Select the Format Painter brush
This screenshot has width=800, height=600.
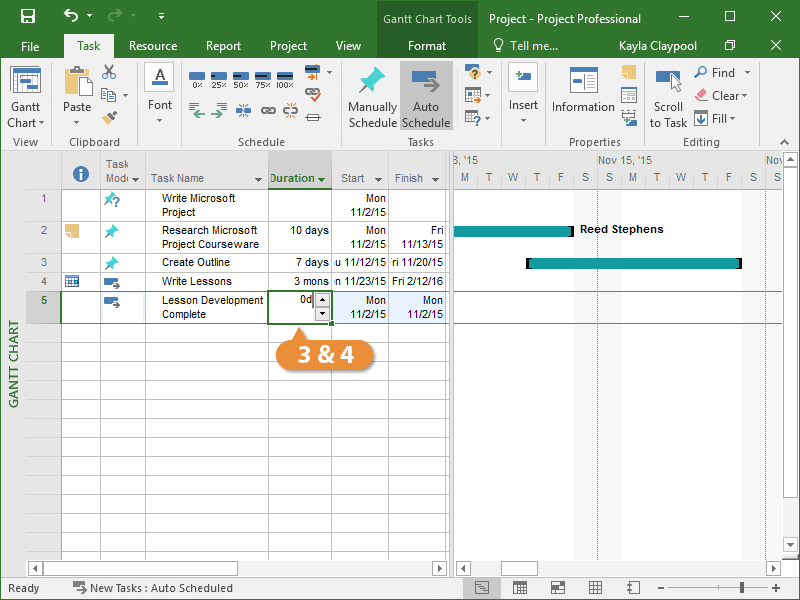click(x=109, y=118)
